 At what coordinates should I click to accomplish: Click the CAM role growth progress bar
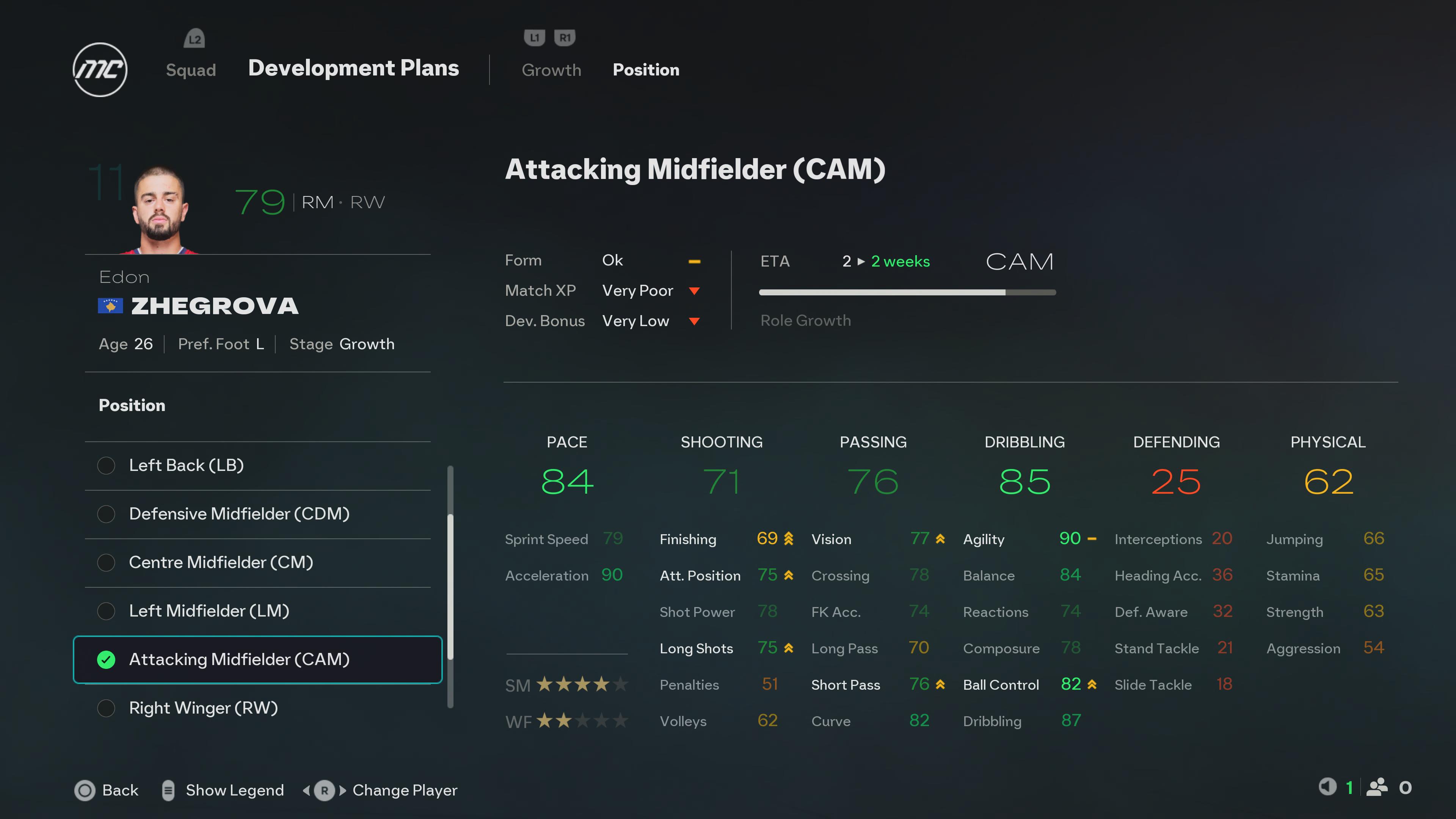(x=907, y=292)
